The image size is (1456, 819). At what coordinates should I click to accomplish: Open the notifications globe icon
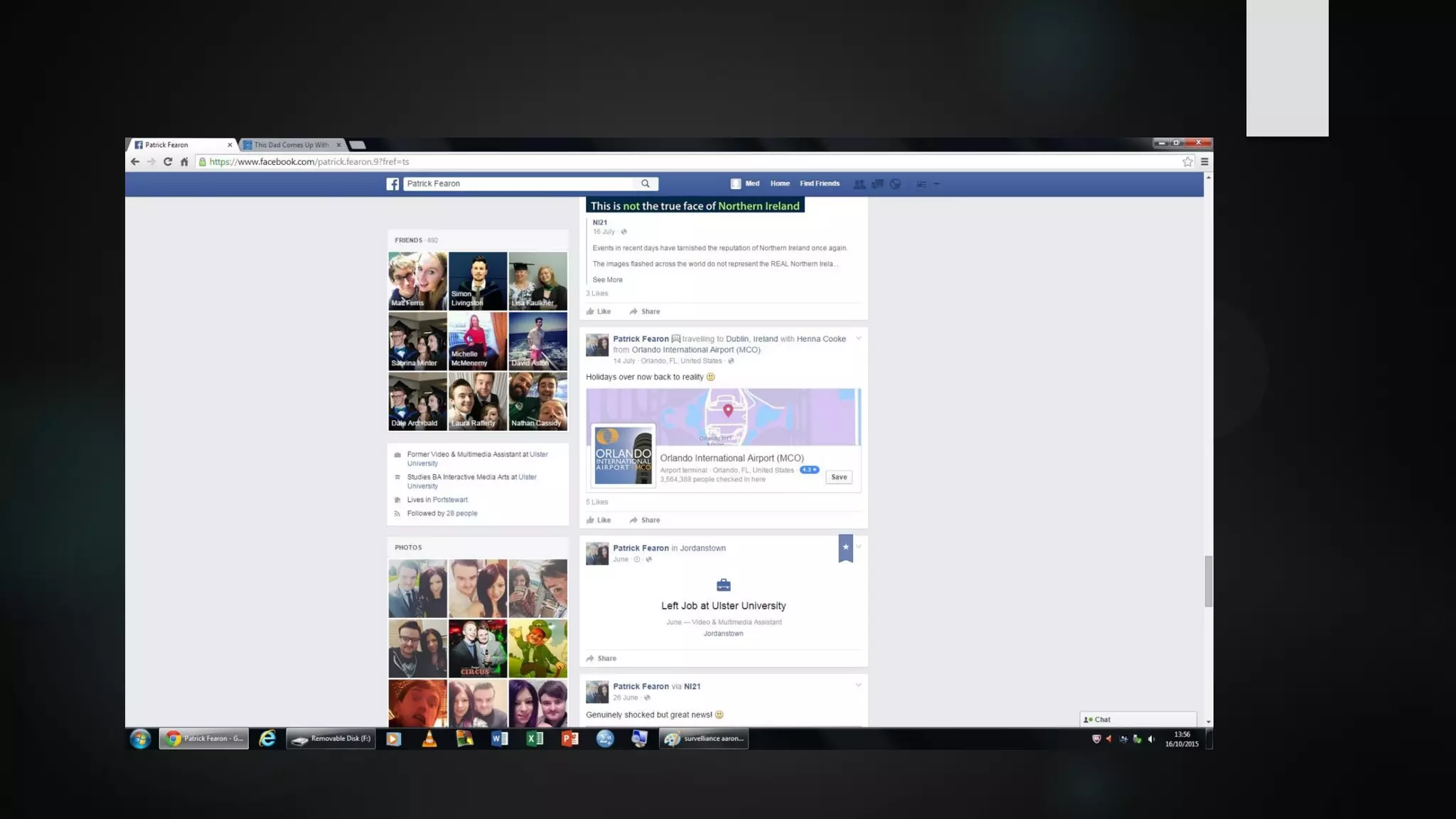click(895, 184)
